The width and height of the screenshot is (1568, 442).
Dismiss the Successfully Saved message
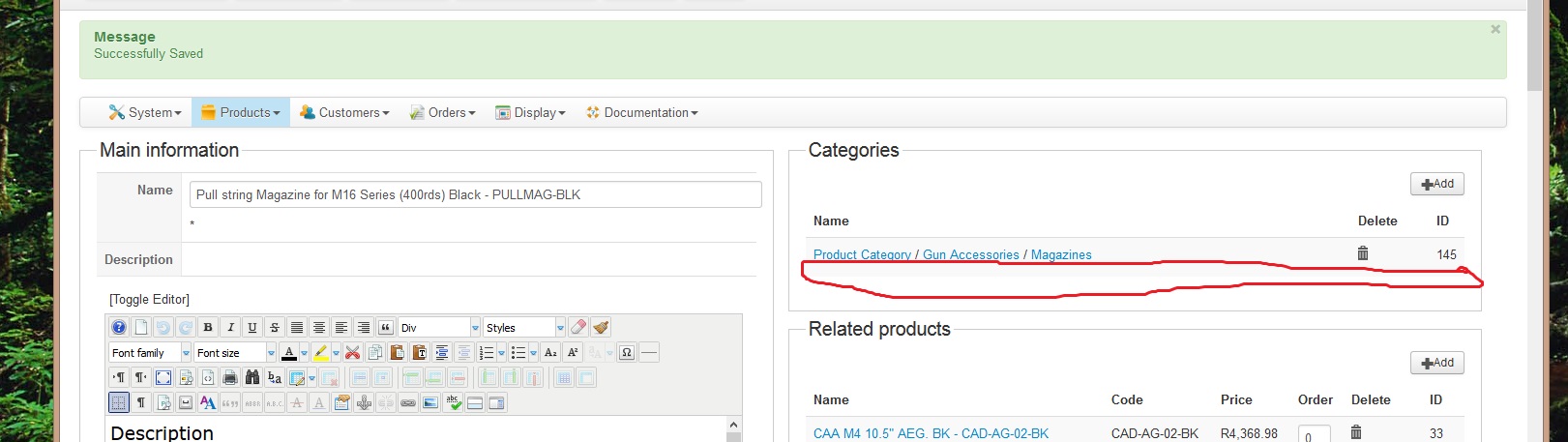point(1495,29)
